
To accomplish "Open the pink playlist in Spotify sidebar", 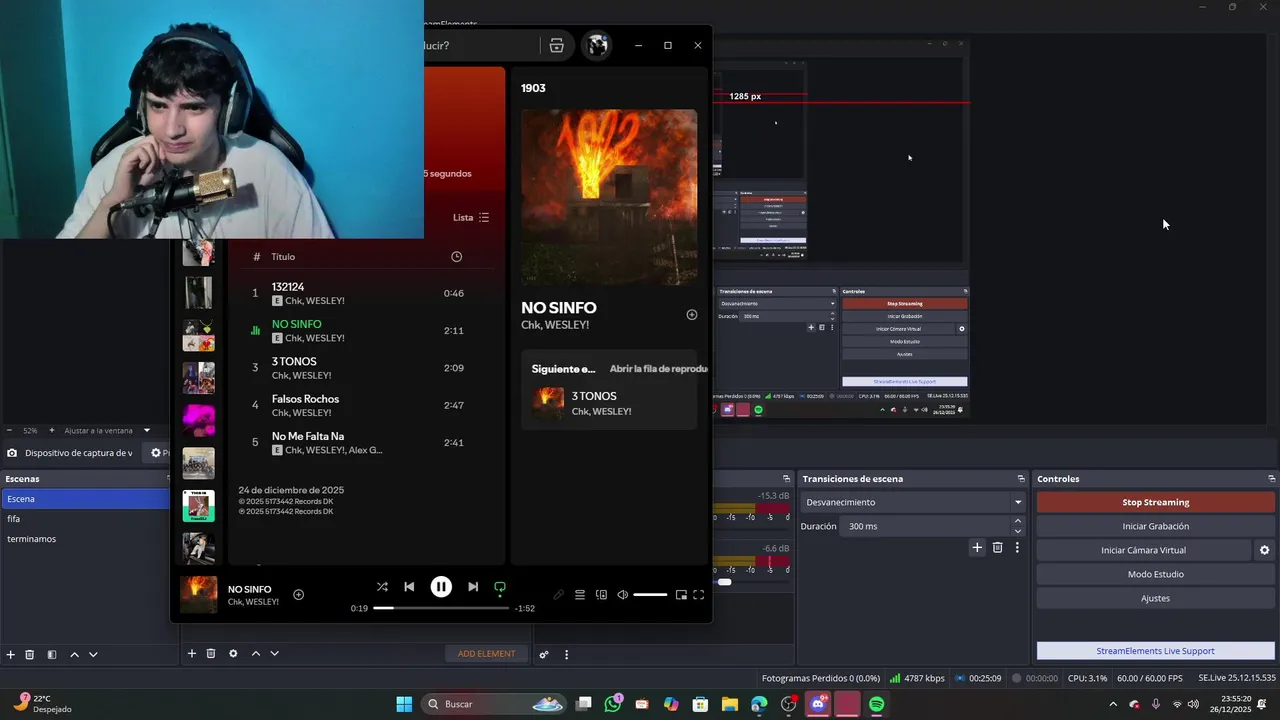I will coord(198,420).
